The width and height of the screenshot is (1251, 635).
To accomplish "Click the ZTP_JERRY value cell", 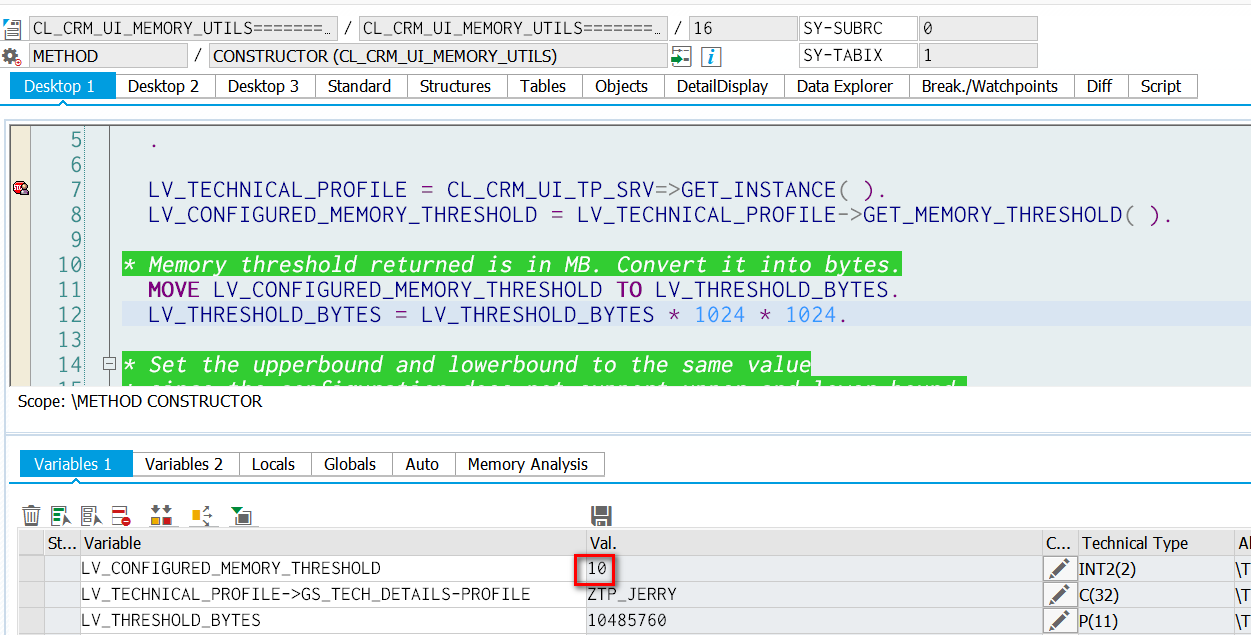I will (814, 594).
